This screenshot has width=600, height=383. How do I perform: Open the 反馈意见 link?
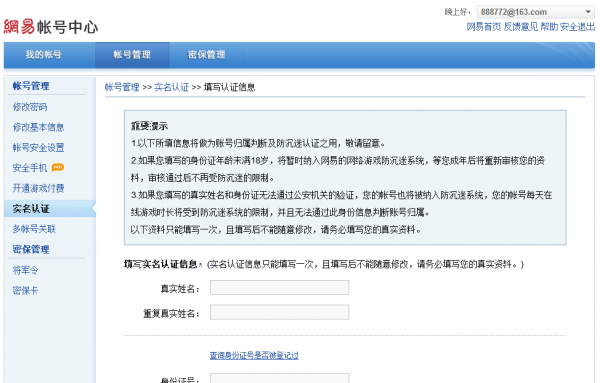(x=520, y=27)
